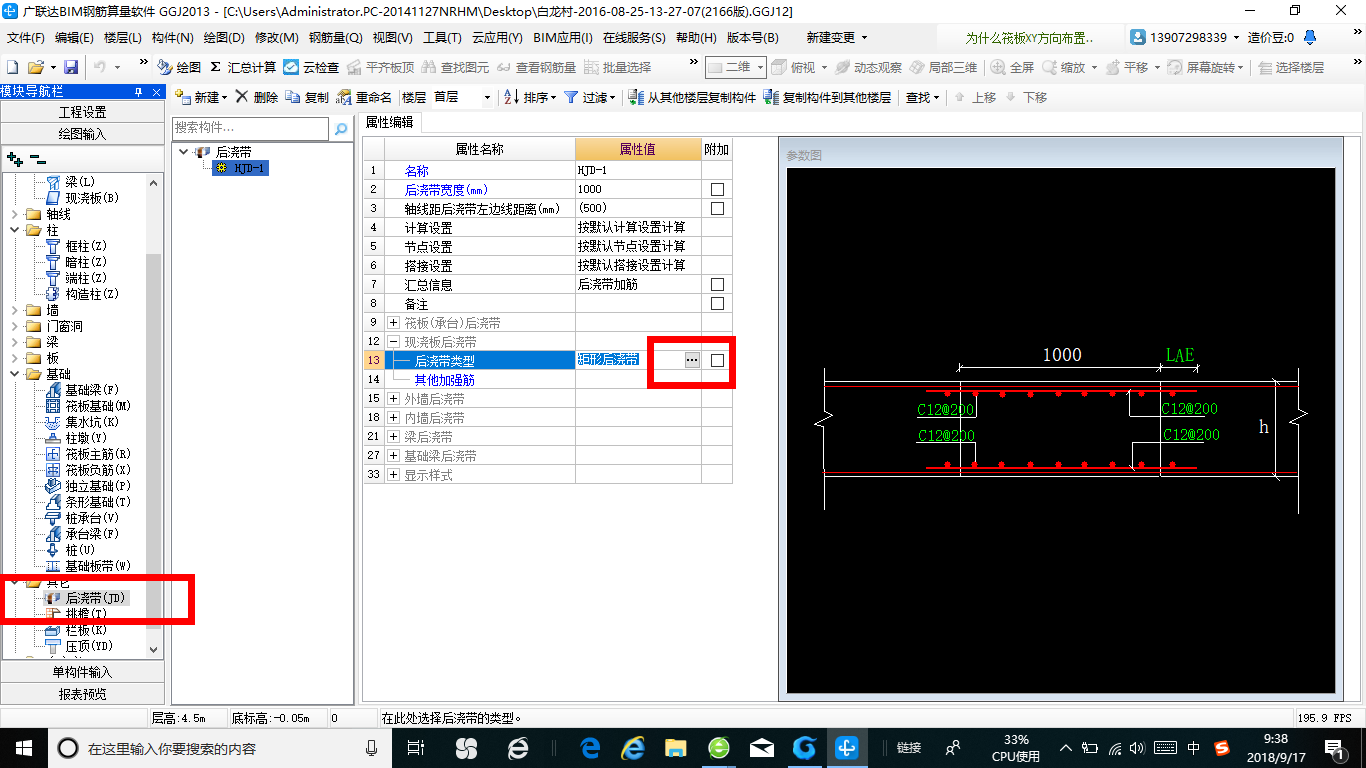Image resolution: width=1366 pixels, height=768 pixels.
Task: Click the Windows Start button
Action: [23, 748]
